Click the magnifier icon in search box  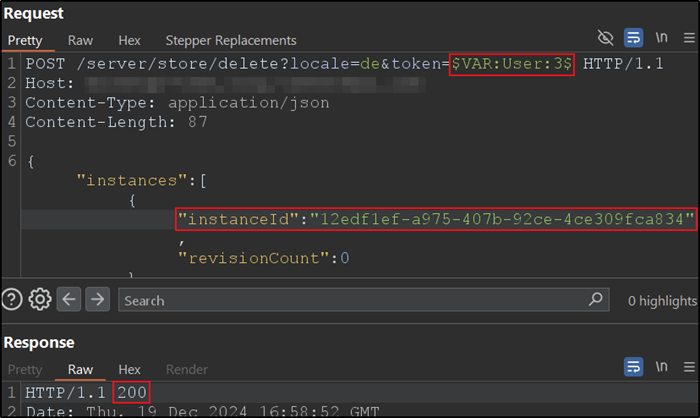click(x=596, y=299)
